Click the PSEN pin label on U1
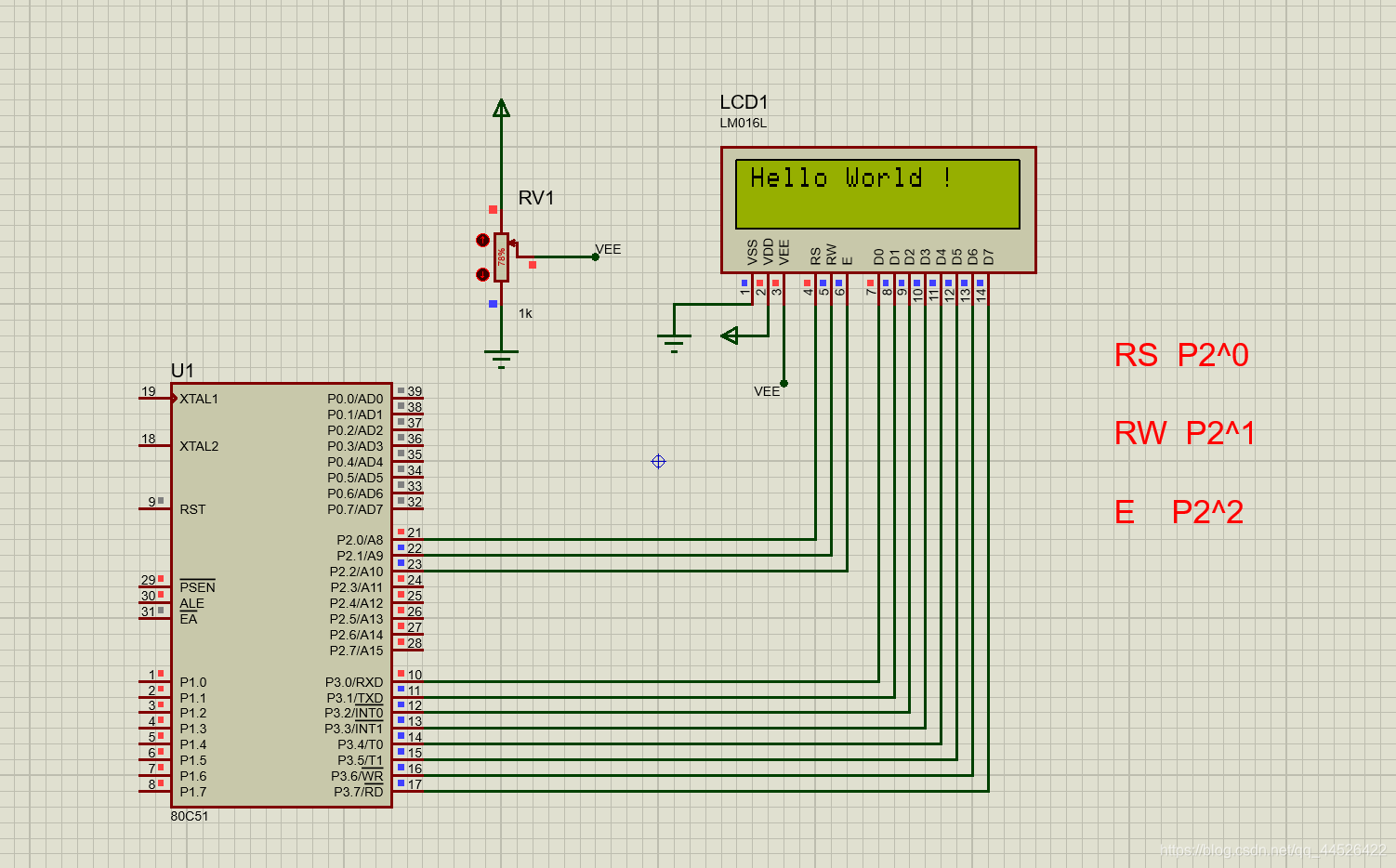This screenshot has width=1396, height=868. [197, 587]
